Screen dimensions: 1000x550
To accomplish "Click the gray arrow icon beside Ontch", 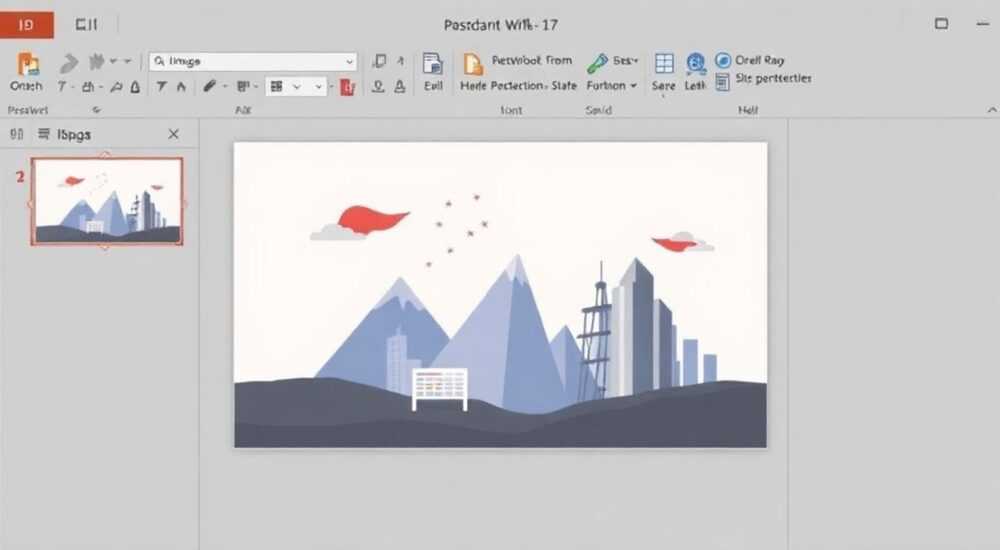I will tap(68, 63).
